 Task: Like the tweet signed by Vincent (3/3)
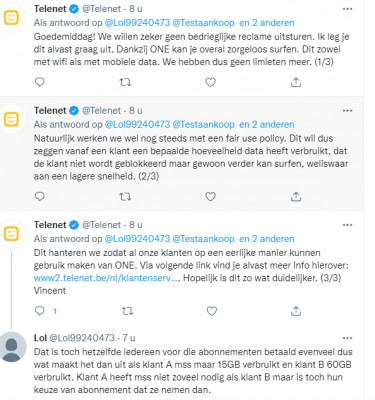pos(212,311)
